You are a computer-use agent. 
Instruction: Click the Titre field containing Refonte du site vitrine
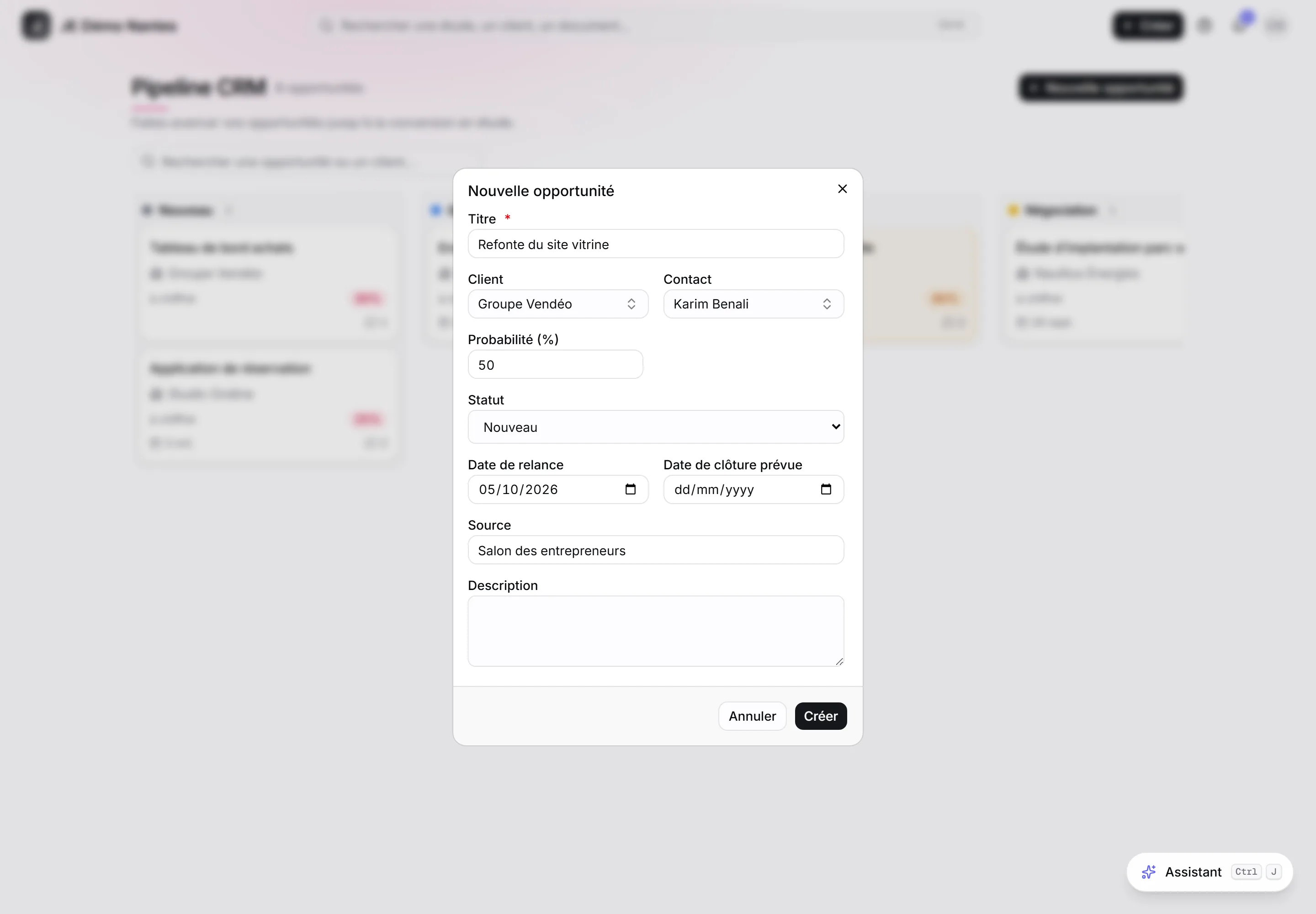pos(656,244)
